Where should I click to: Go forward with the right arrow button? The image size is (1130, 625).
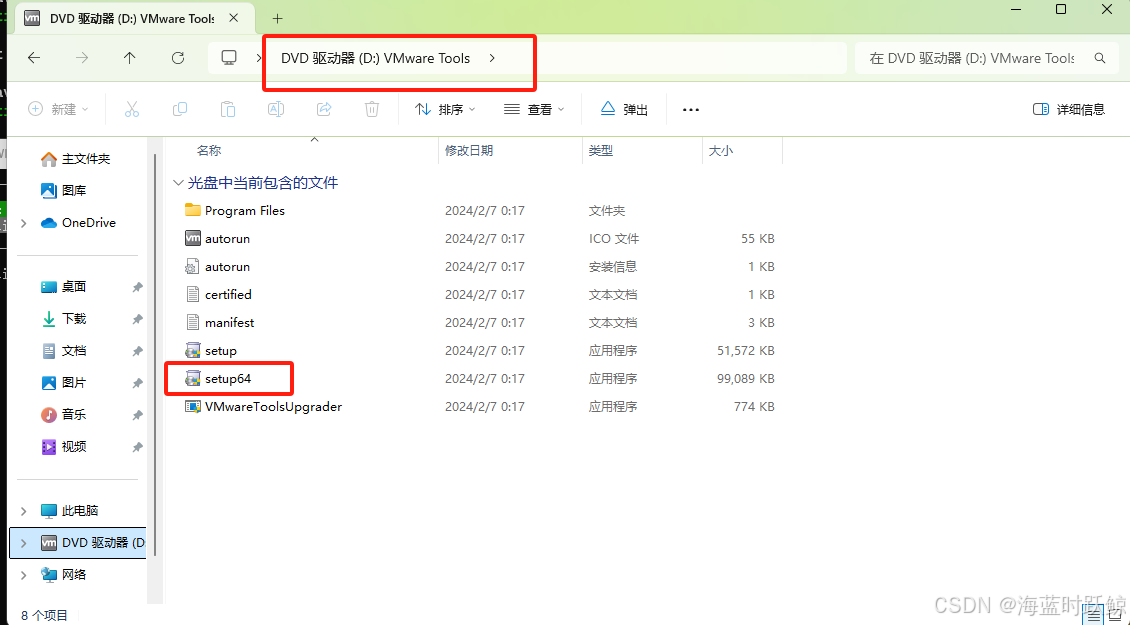point(82,58)
